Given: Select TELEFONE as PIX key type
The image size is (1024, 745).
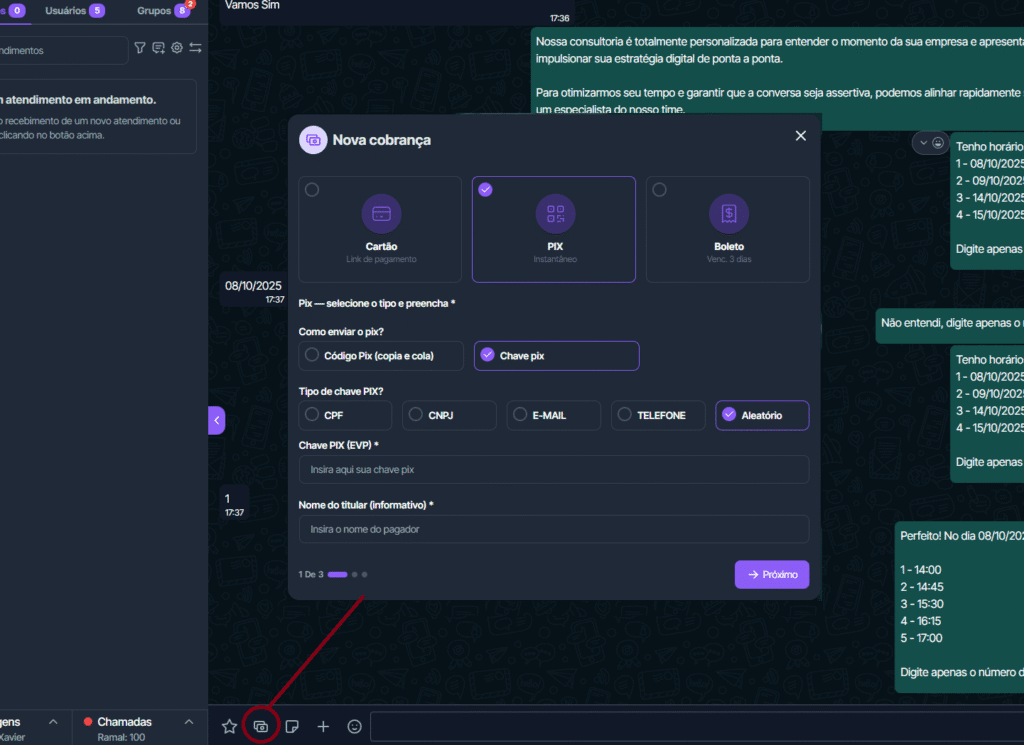Looking at the screenshot, I should click(x=658, y=415).
